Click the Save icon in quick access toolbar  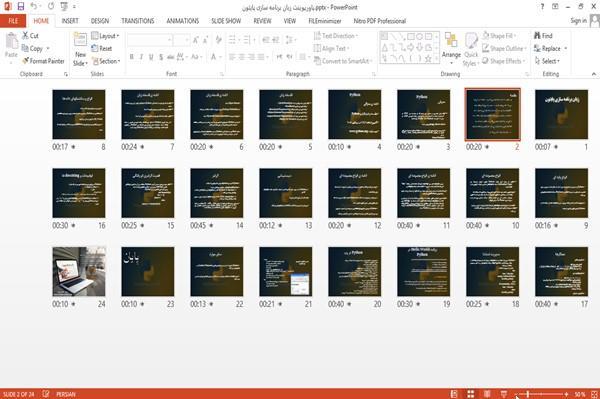(20, 7)
